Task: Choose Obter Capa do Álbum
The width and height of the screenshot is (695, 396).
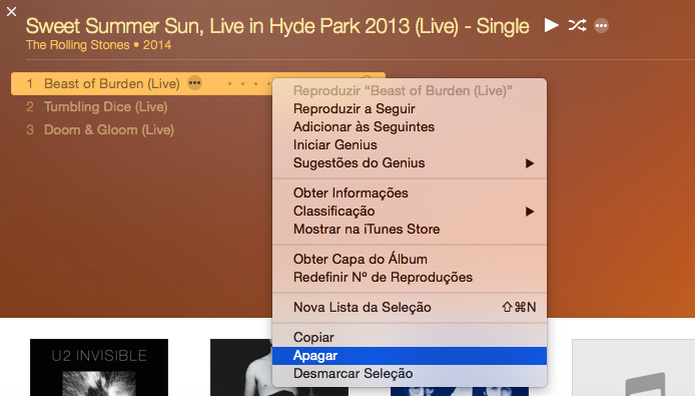Action: pyautogui.click(x=409, y=259)
